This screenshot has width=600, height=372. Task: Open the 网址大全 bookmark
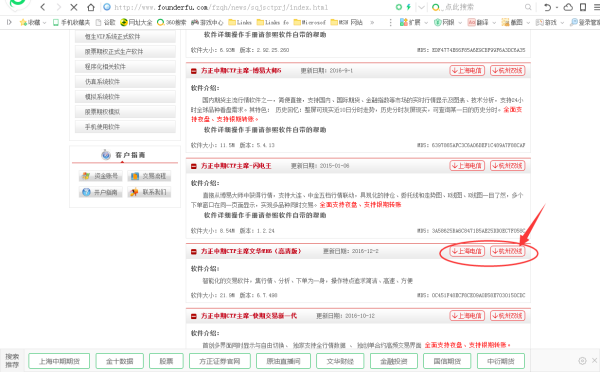point(136,23)
